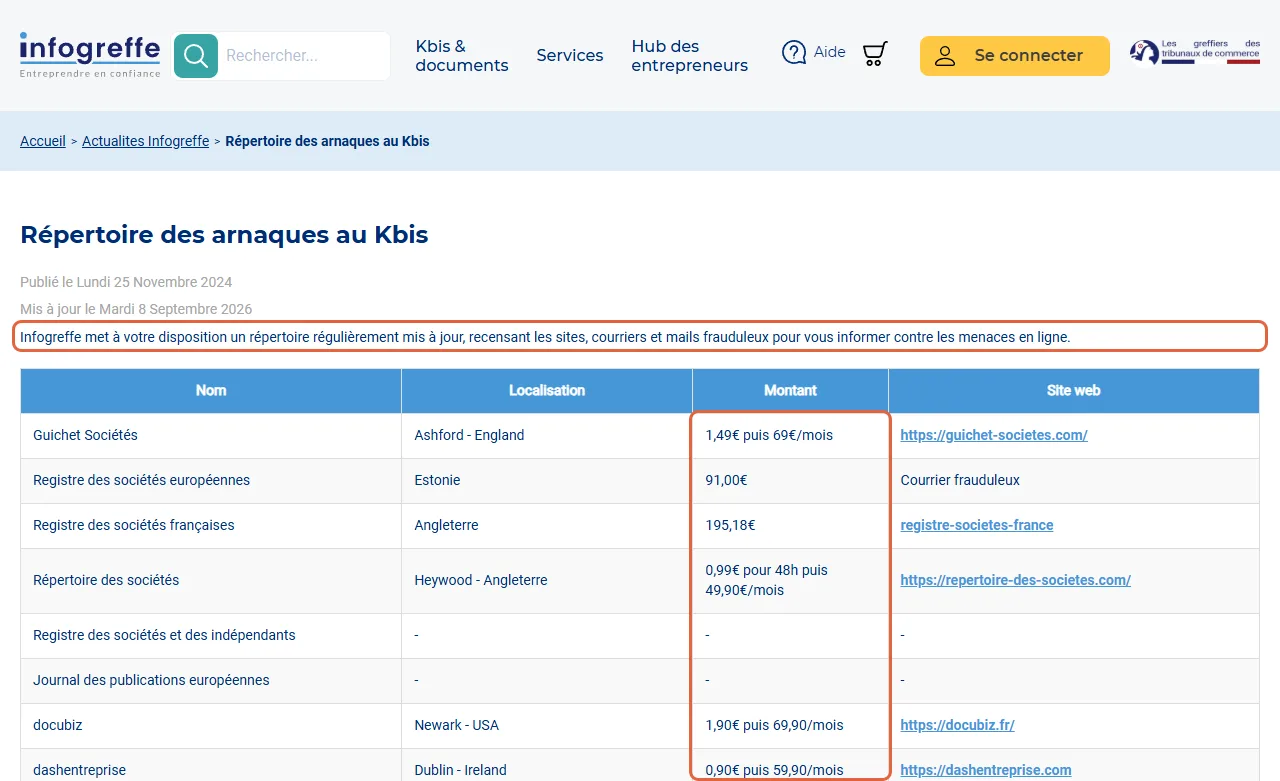Open the registre-societes-france link
Viewport: 1280px width, 781px height.
pos(977,525)
